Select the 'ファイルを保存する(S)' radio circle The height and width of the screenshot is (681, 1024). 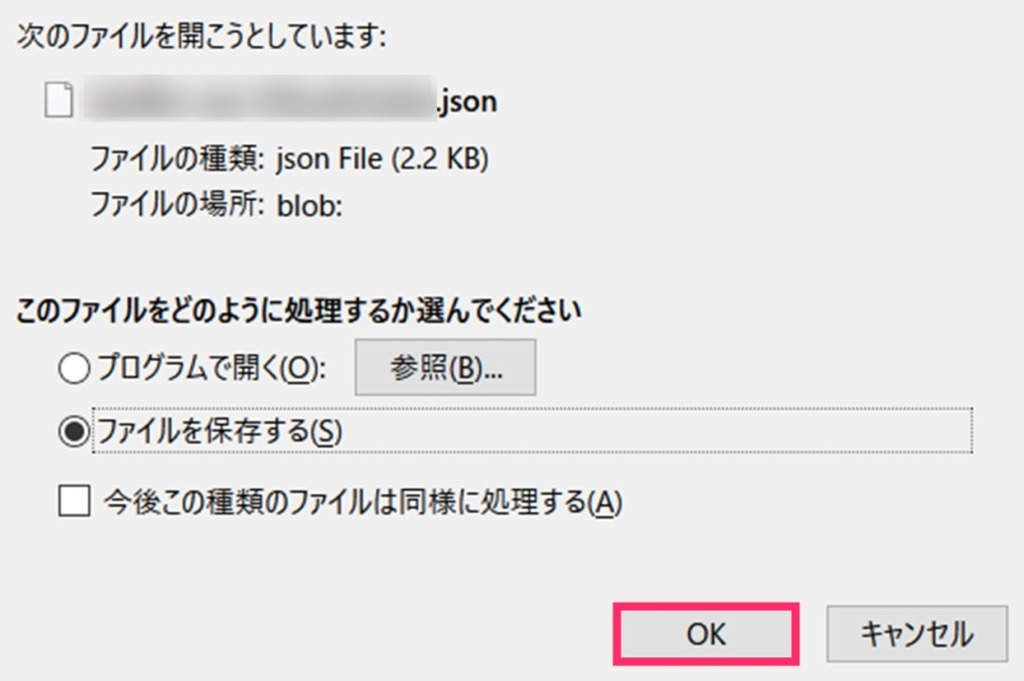coord(74,431)
